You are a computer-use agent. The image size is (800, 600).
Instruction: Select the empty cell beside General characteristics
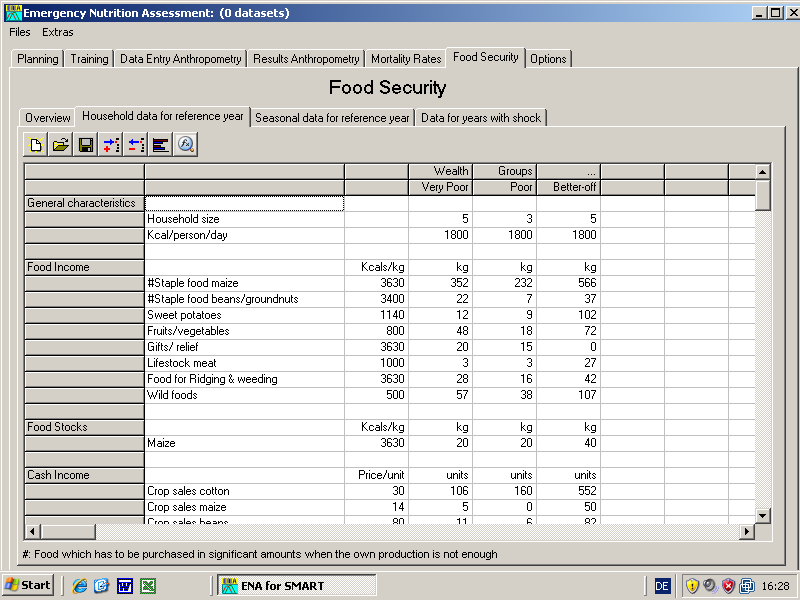click(x=244, y=203)
